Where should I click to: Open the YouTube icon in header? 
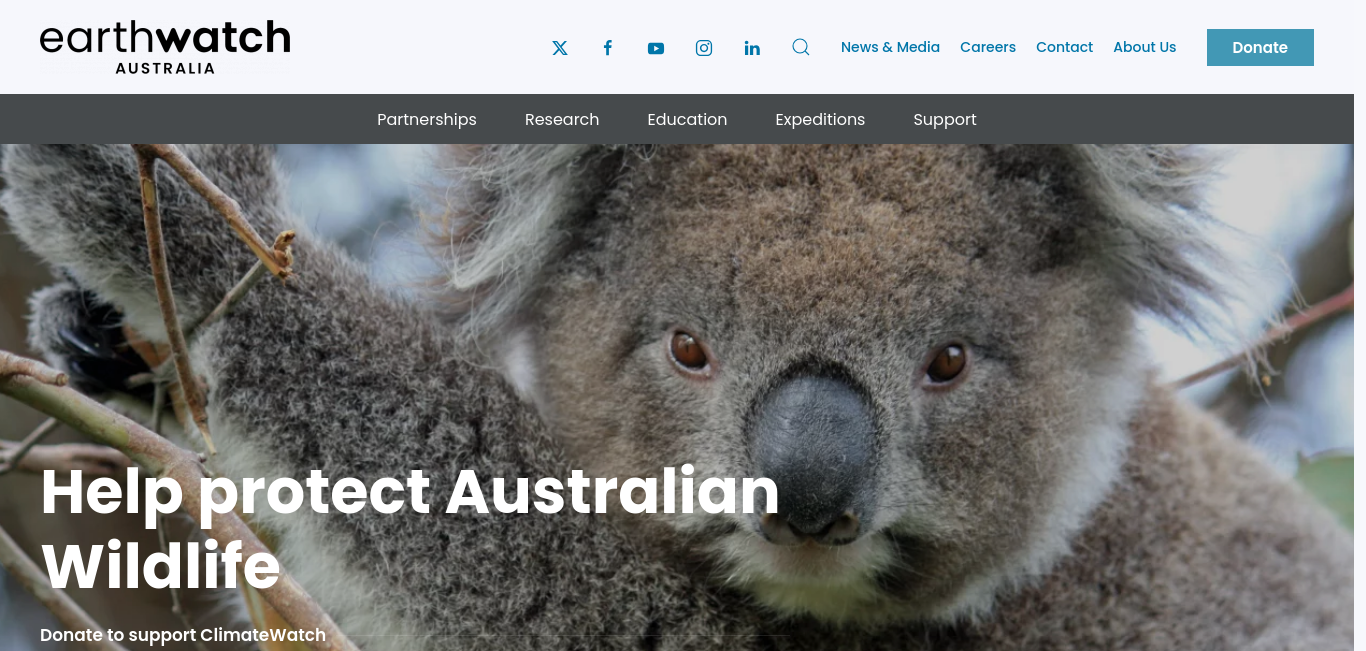pyautogui.click(x=656, y=48)
